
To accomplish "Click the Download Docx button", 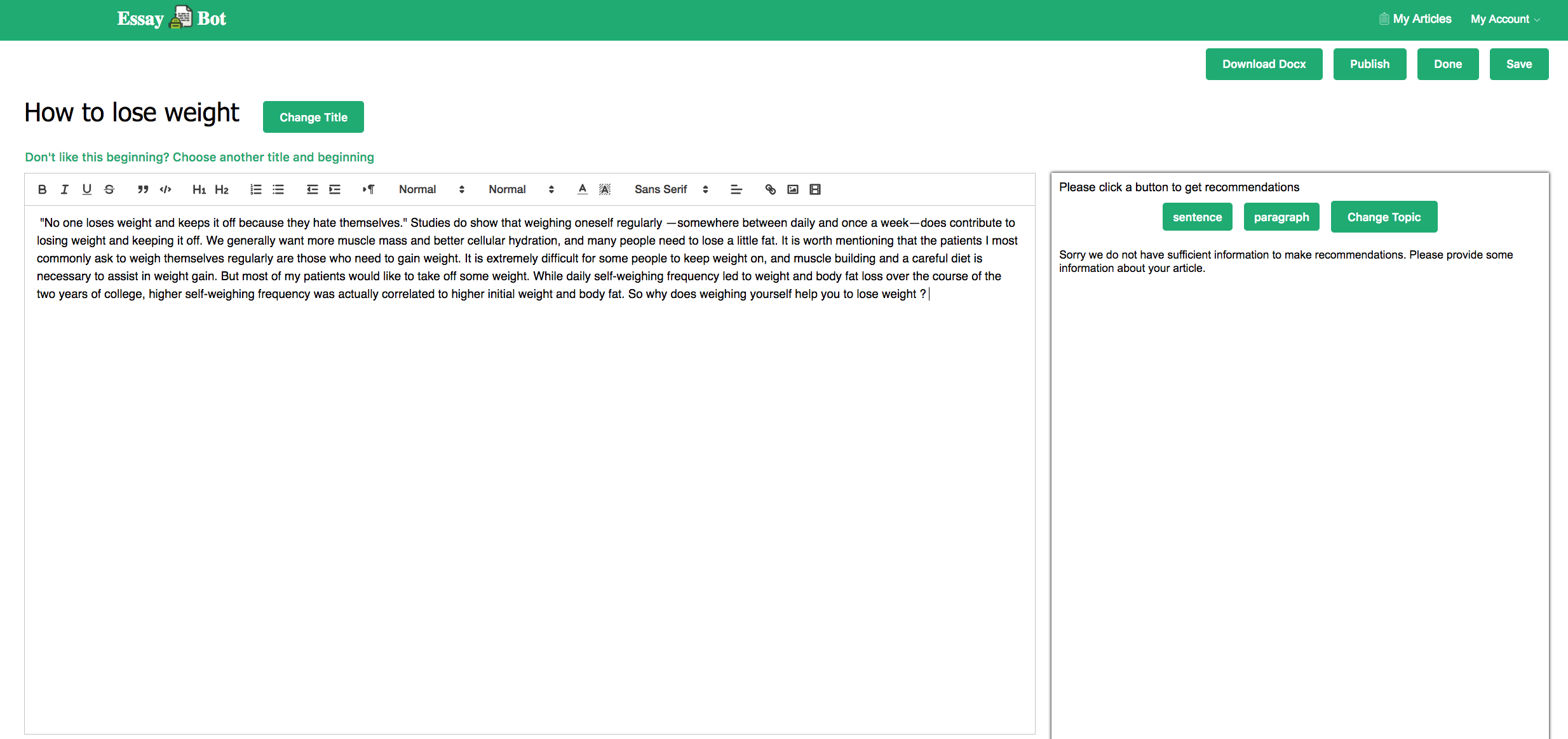I will [1264, 64].
